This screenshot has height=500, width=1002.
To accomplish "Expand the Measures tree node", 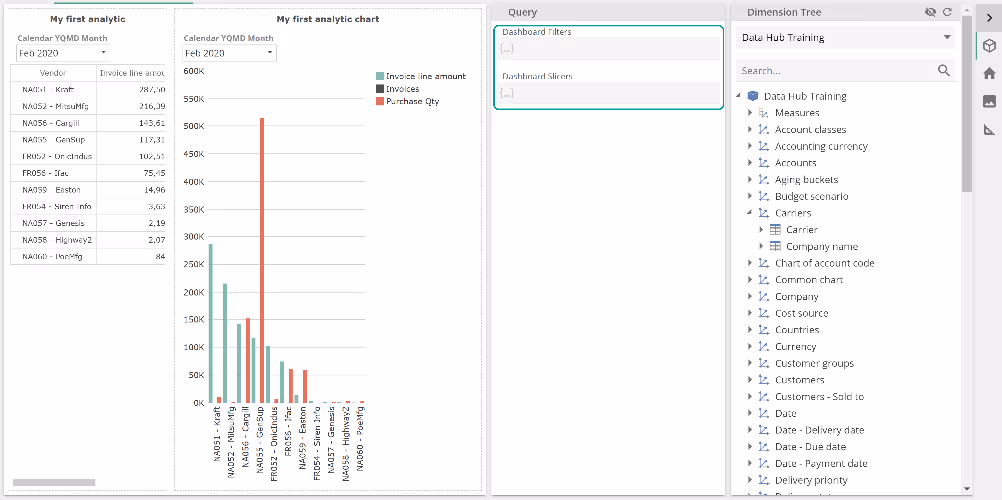I will (x=750, y=113).
